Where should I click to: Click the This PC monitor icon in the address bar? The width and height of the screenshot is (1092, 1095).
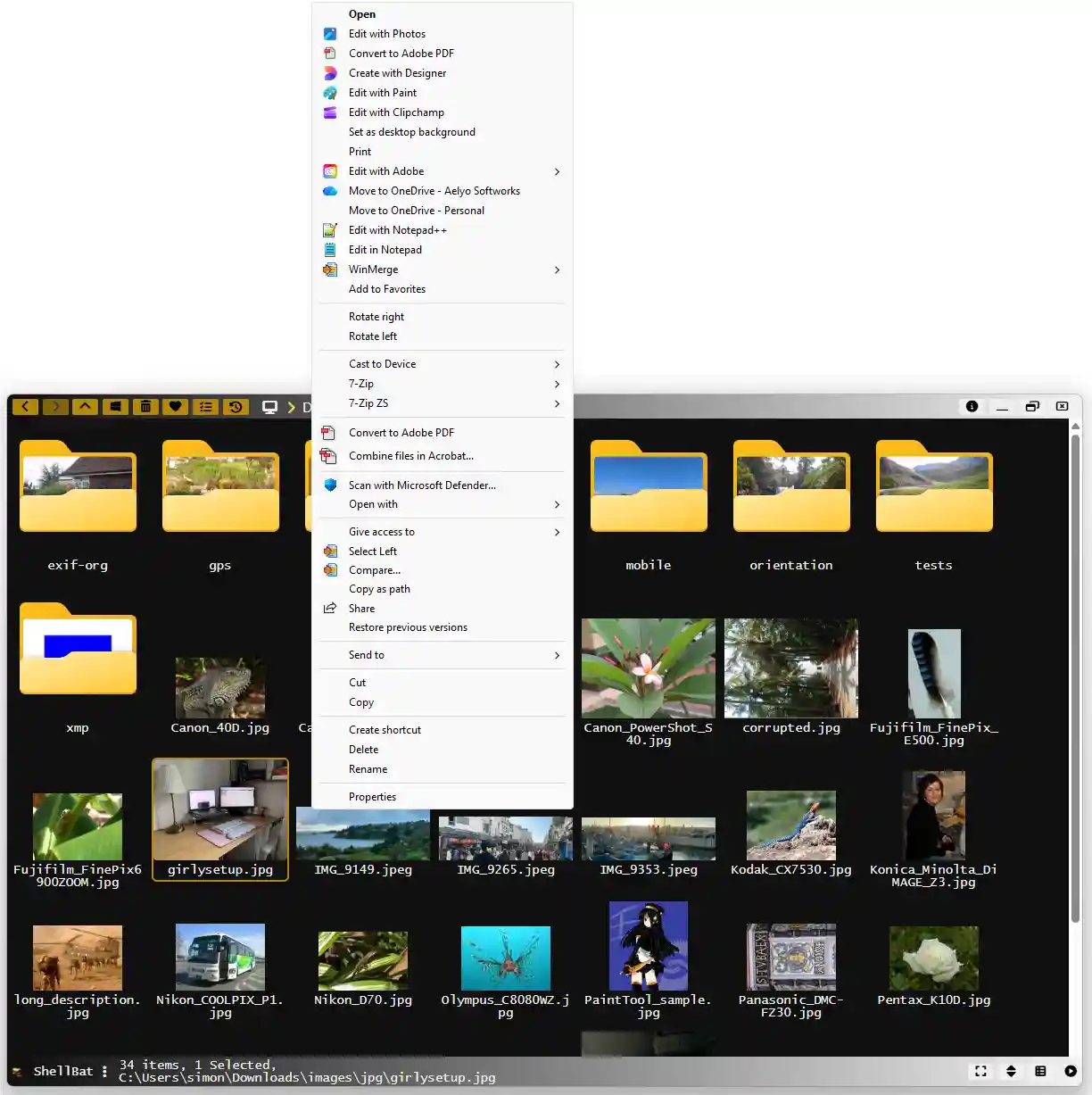[269, 406]
